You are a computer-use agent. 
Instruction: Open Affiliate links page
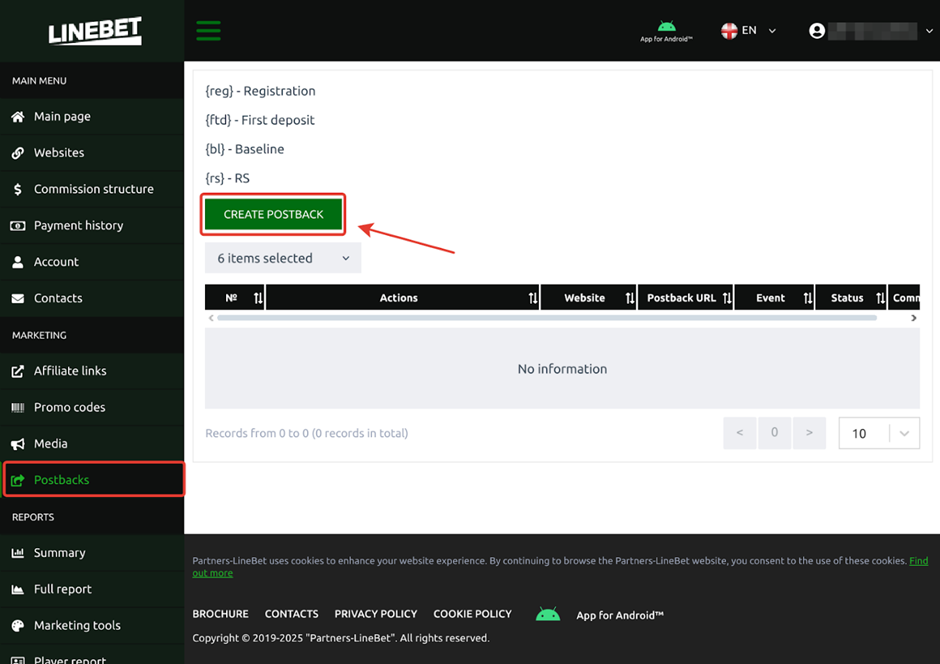[x=92, y=371]
